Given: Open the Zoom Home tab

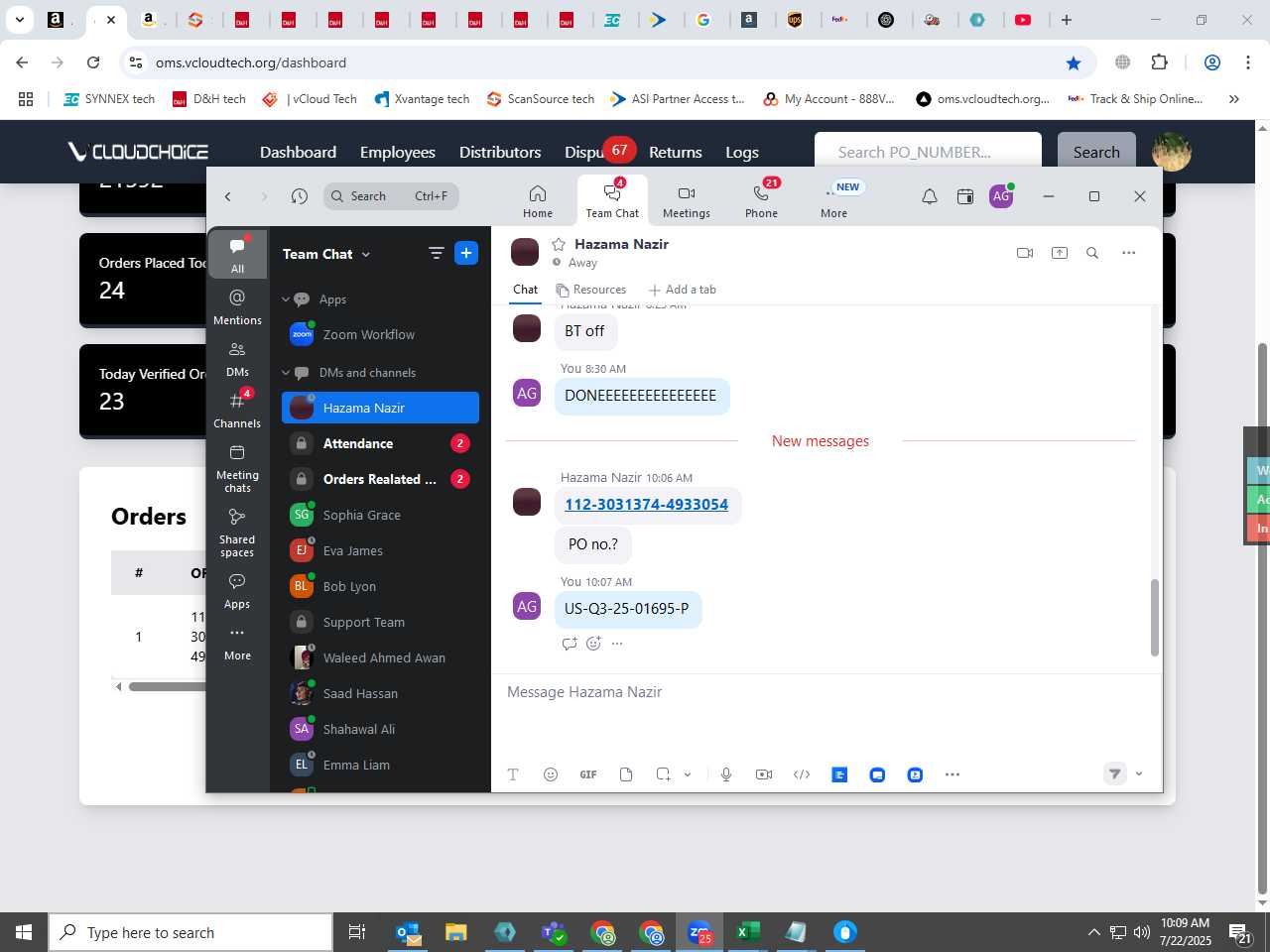Looking at the screenshot, I should (x=537, y=200).
